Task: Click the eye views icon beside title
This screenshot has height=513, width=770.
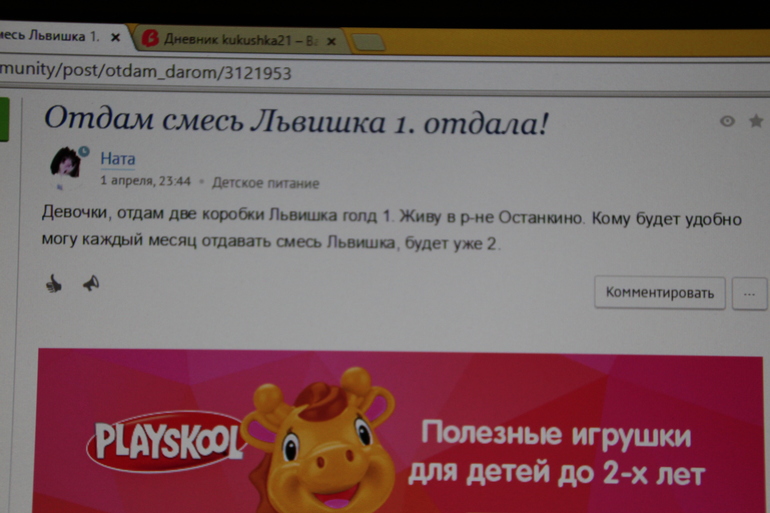Action: [x=727, y=121]
